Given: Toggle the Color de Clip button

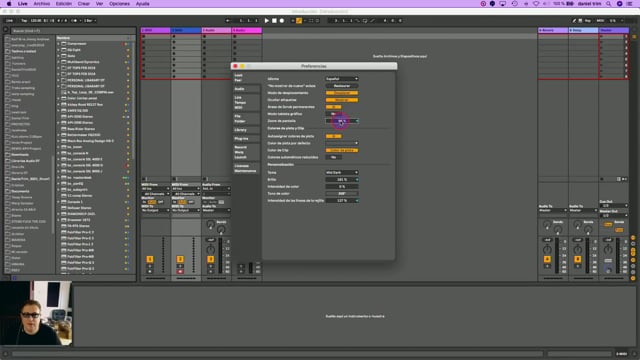Looking at the screenshot, I should tap(342, 150).
